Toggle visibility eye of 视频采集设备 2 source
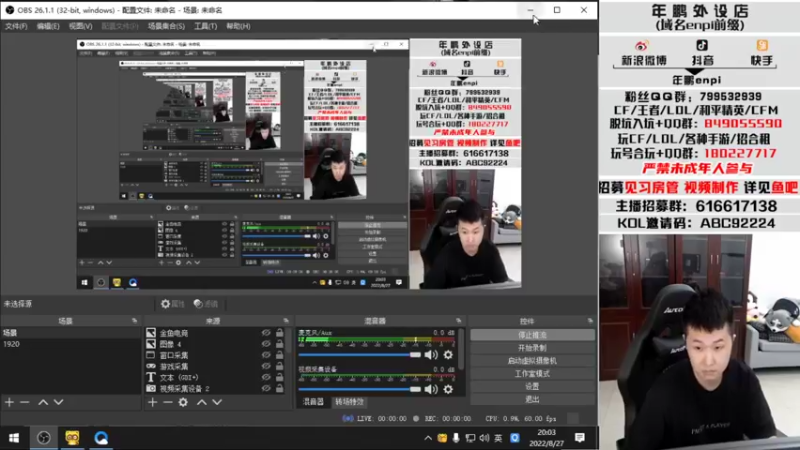Image resolution: width=800 pixels, height=450 pixels. (x=266, y=389)
